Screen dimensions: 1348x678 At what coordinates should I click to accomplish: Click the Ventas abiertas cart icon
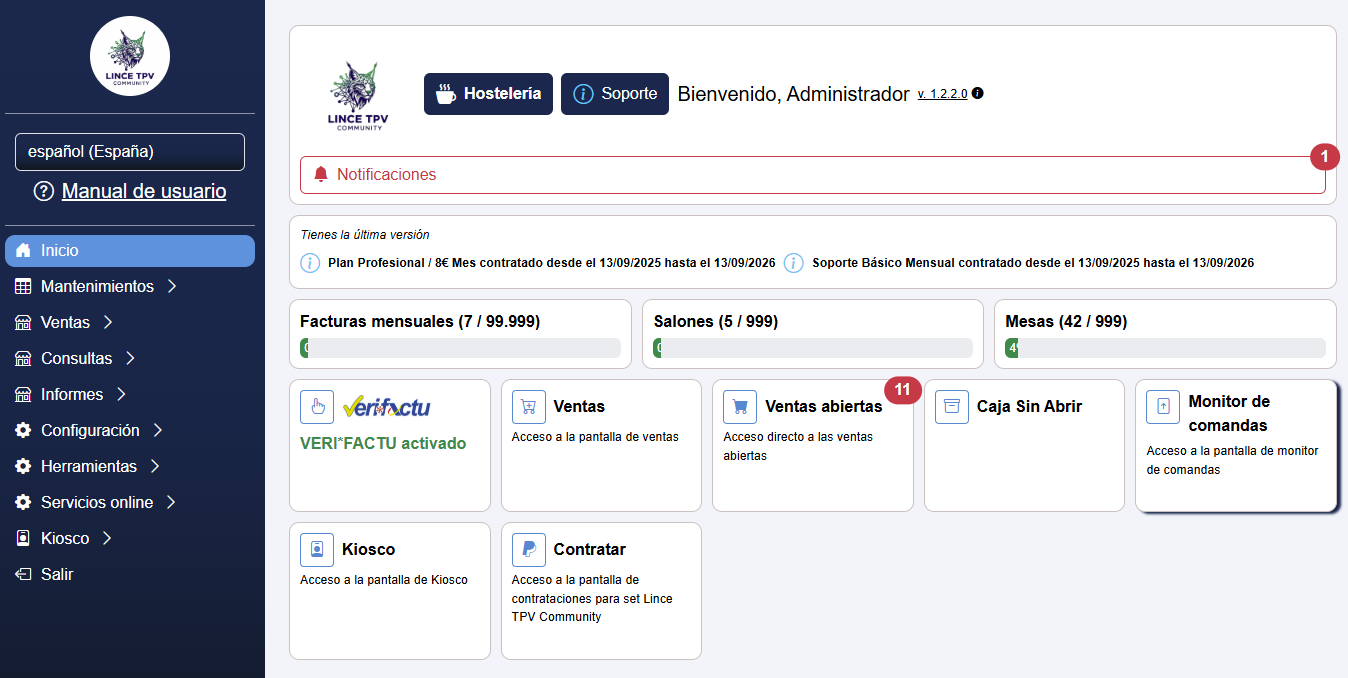point(740,407)
